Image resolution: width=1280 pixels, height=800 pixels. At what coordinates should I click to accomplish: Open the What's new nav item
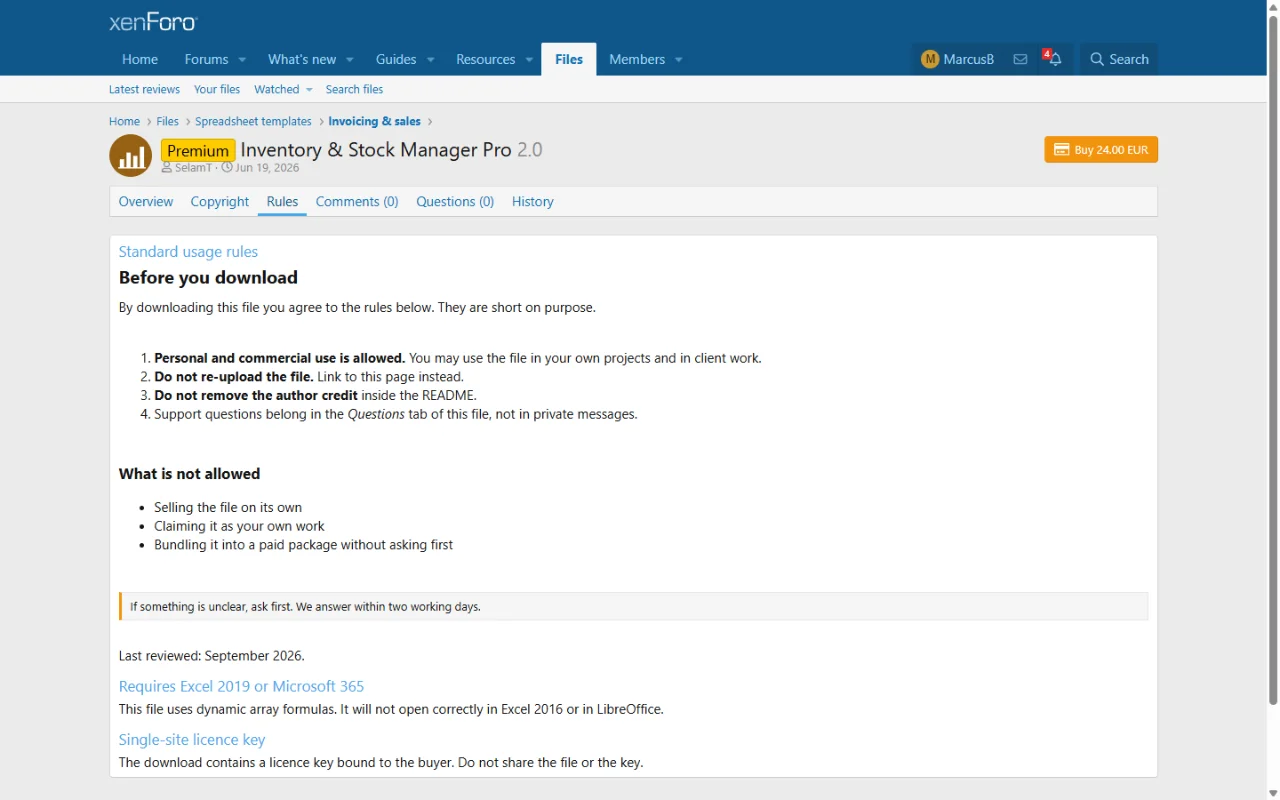tap(302, 59)
